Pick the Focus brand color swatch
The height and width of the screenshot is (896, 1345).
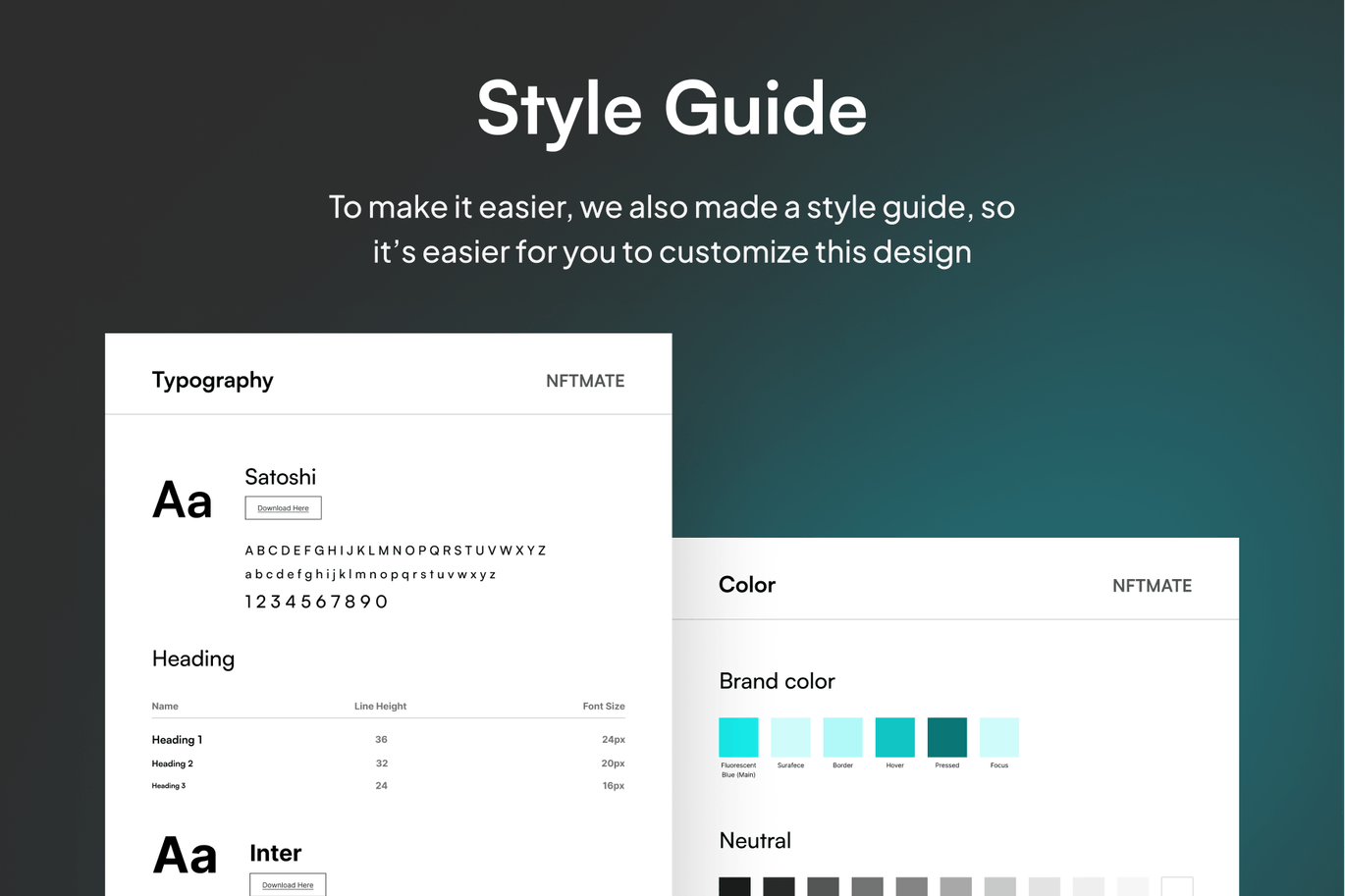click(998, 737)
